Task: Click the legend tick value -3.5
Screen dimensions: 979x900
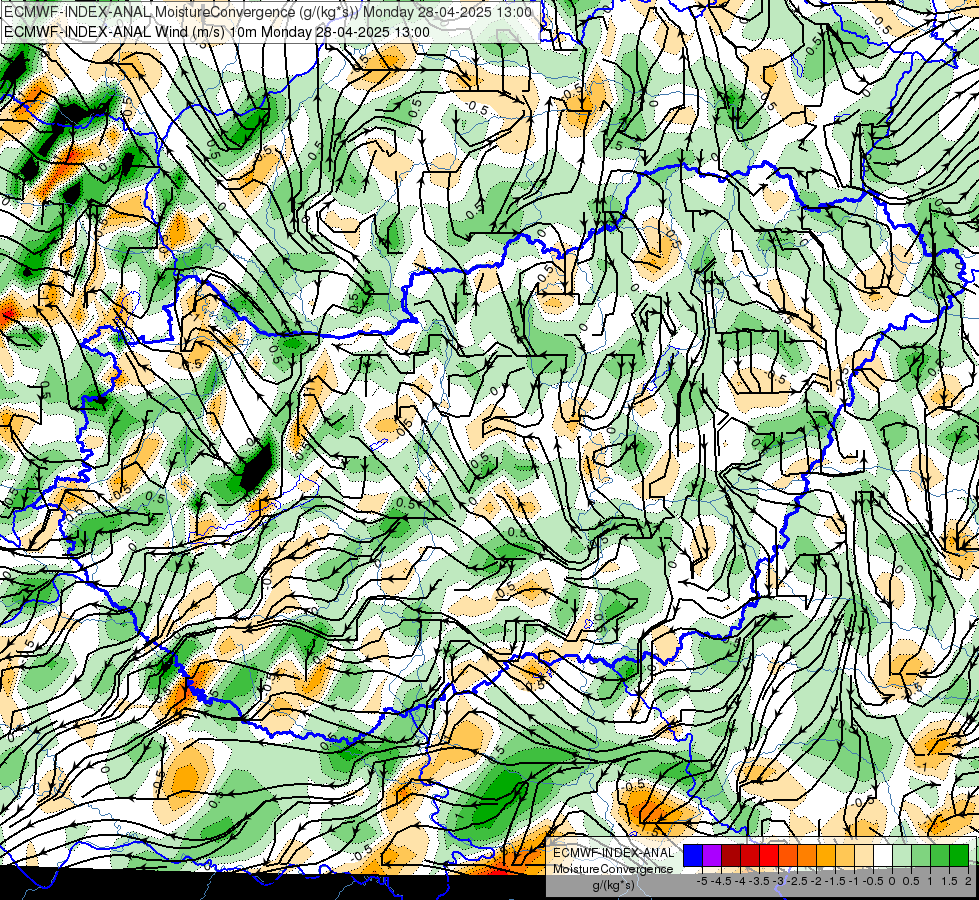Action: coord(759,881)
